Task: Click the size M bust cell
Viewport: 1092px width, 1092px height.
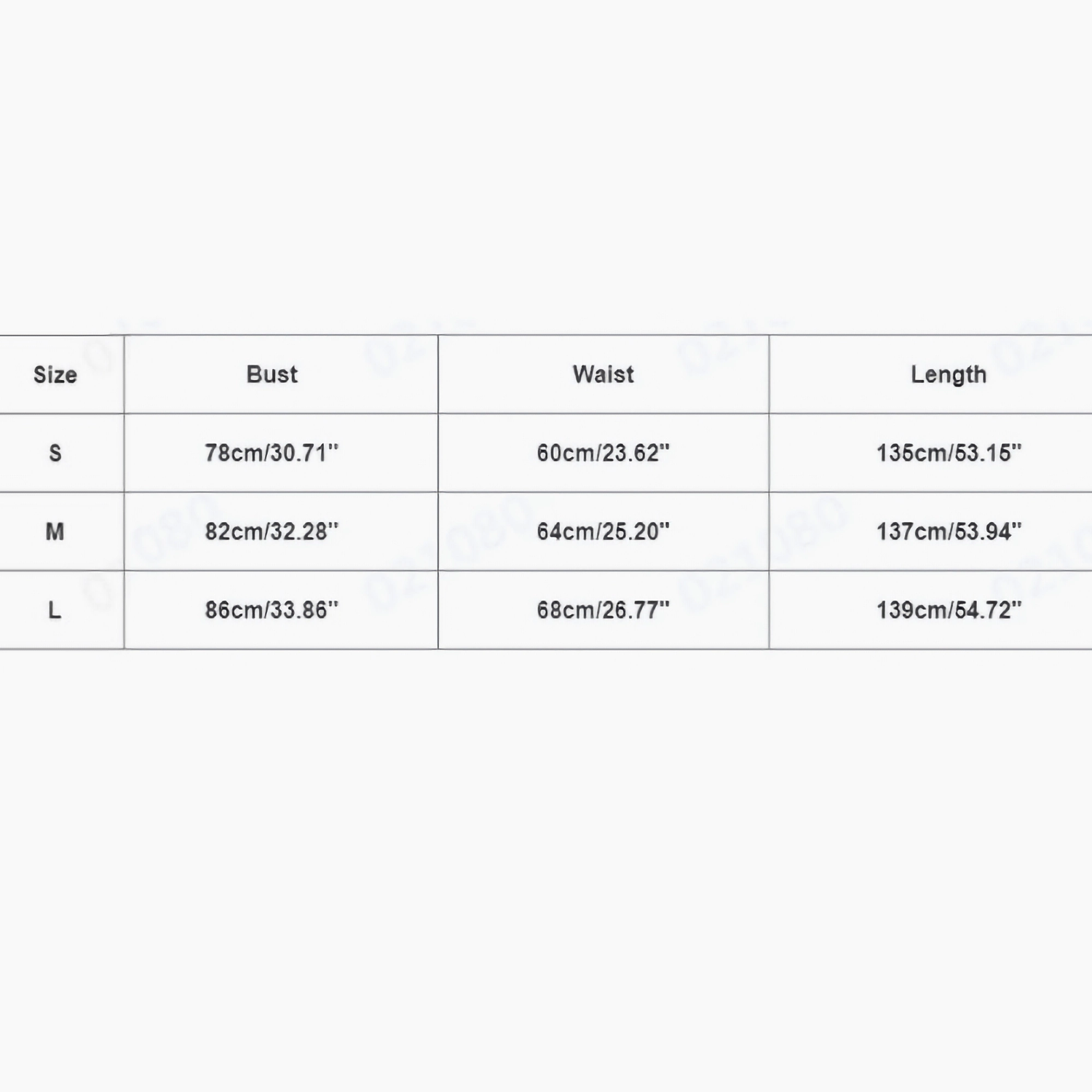Action: (x=272, y=532)
